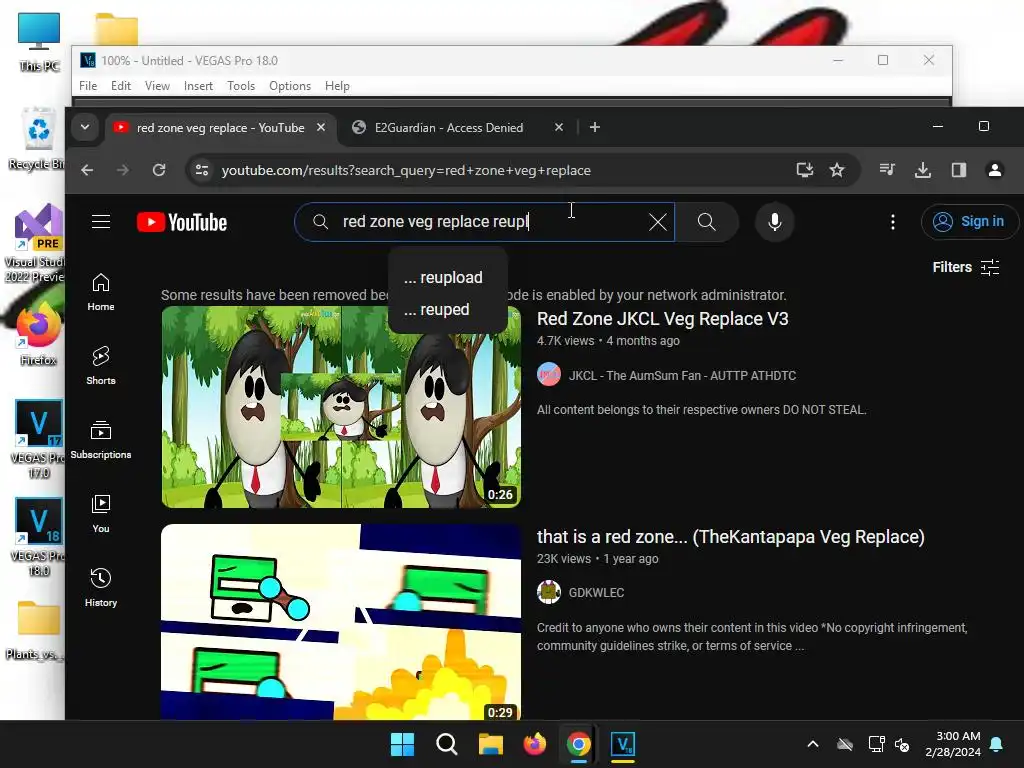Open Chrome media controls icon
1024x768 pixels.
pyautogui.click(x=887, y=170)
